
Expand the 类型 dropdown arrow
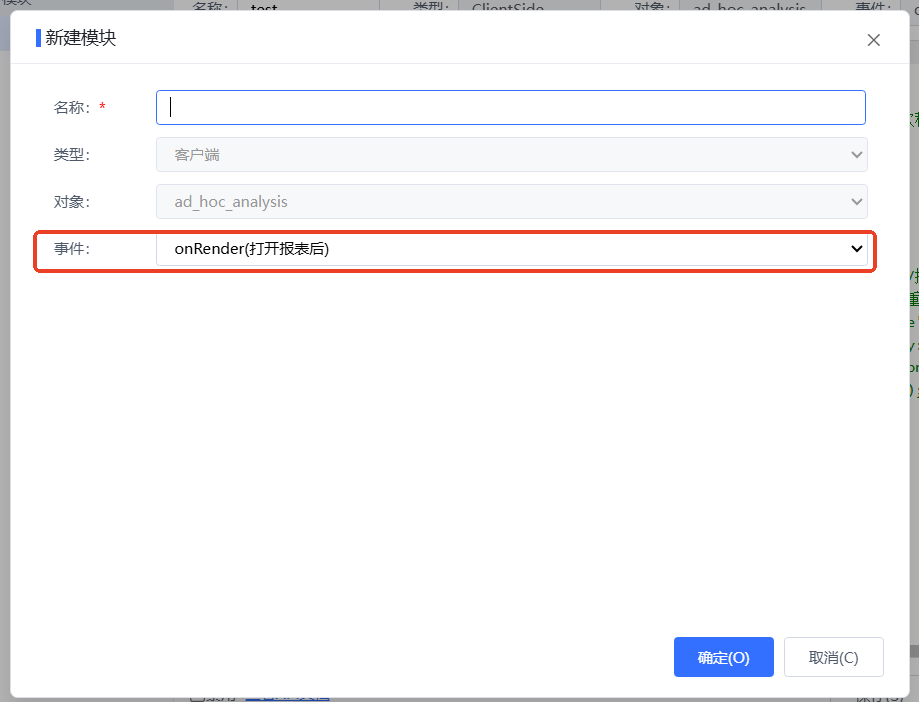point(856,155)
